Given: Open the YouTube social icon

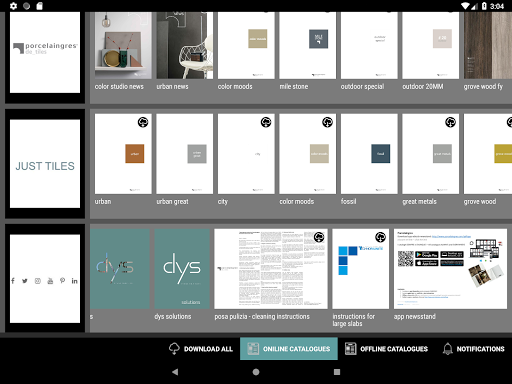Looking at the screenshot, I should click(50, 281).
